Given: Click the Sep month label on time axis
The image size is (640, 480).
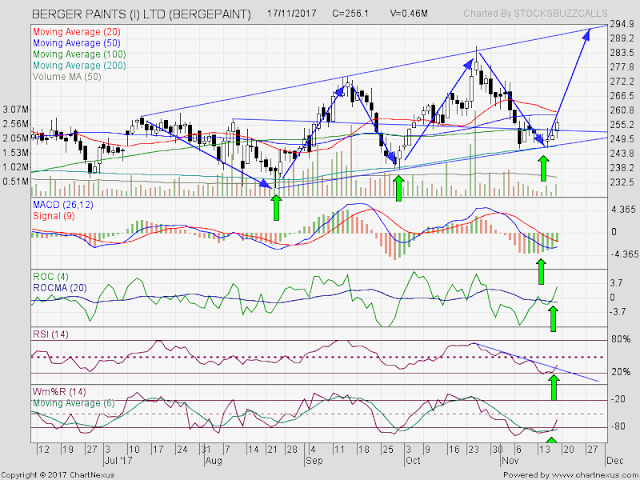Looking at the screenshot, I should tap(314, 461).
